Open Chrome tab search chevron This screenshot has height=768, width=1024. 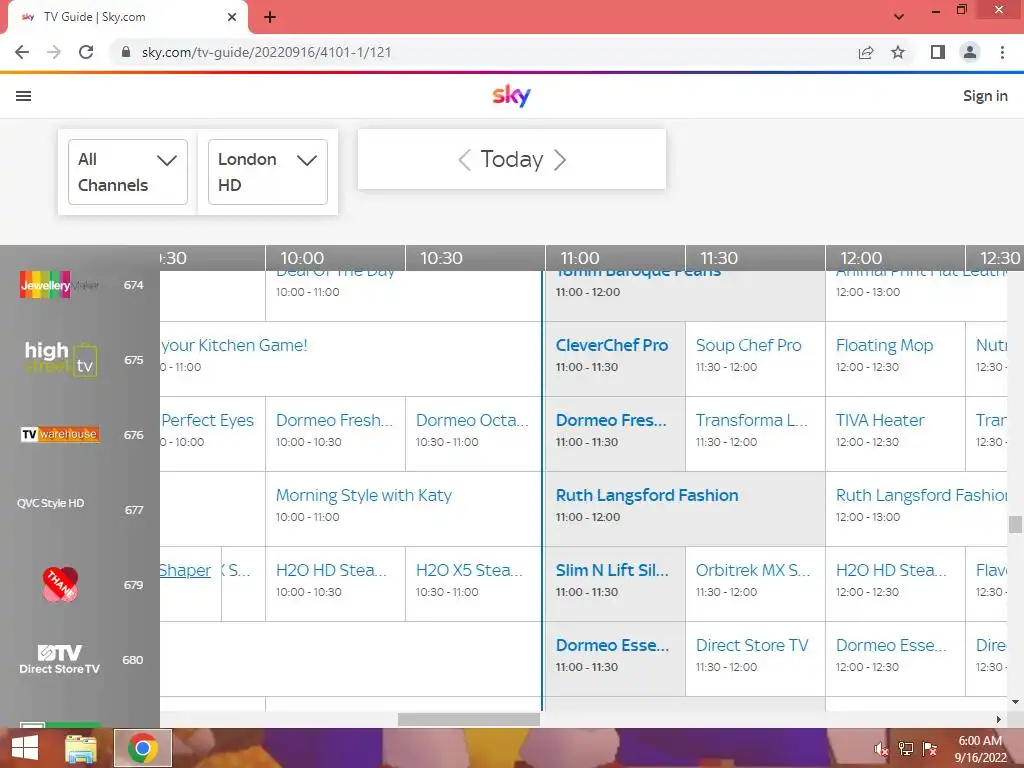coord(899,17)
